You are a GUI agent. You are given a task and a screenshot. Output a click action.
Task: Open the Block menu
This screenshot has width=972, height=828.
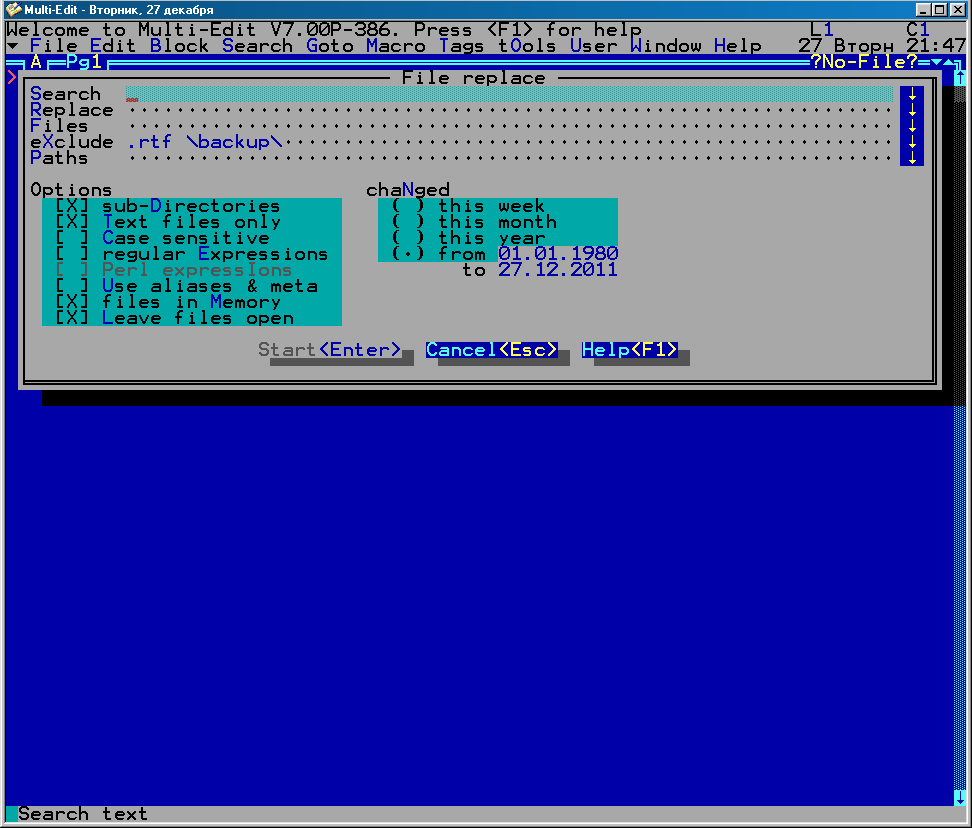[x=179, y=46]
